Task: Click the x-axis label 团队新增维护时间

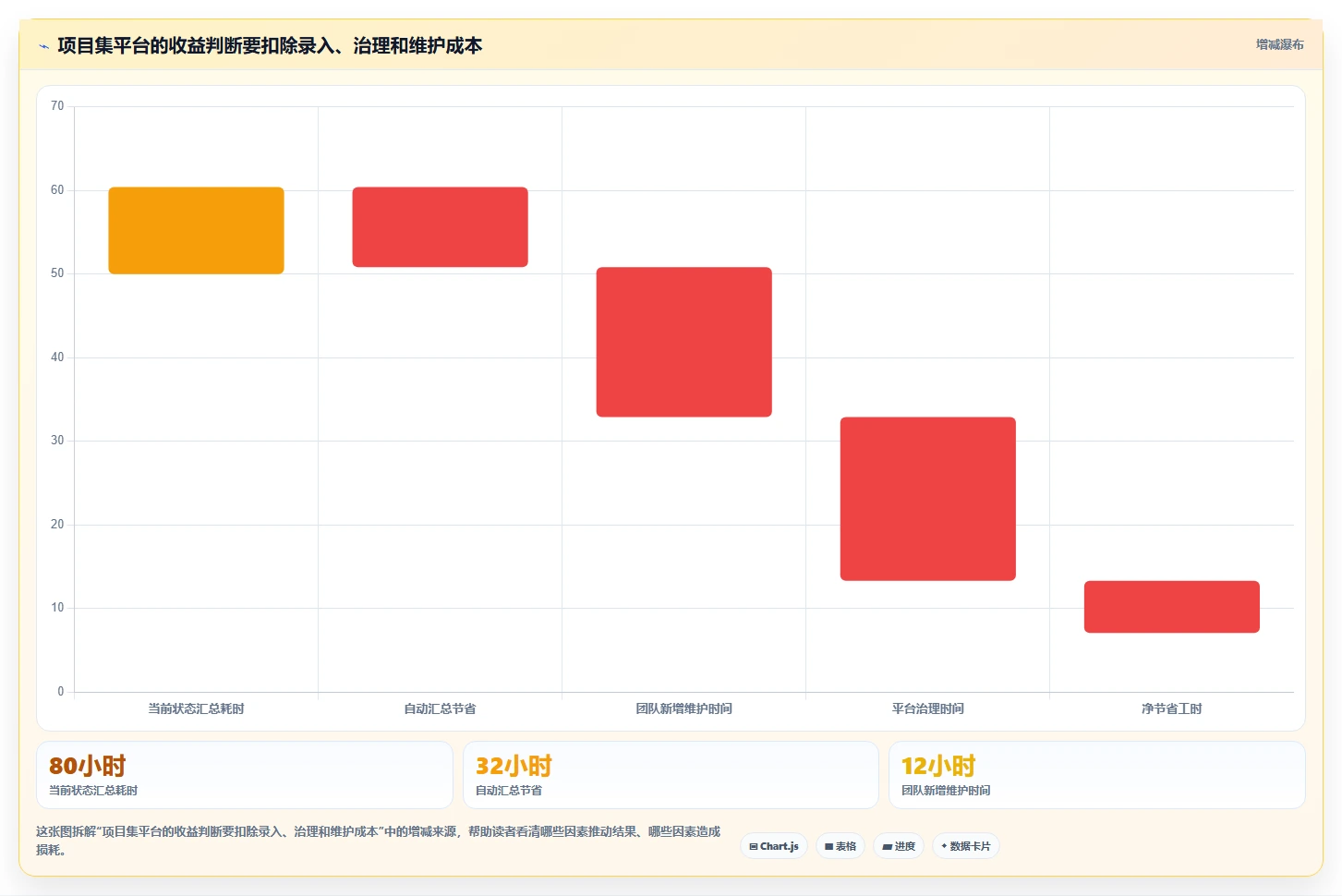Action: point(683,708)
